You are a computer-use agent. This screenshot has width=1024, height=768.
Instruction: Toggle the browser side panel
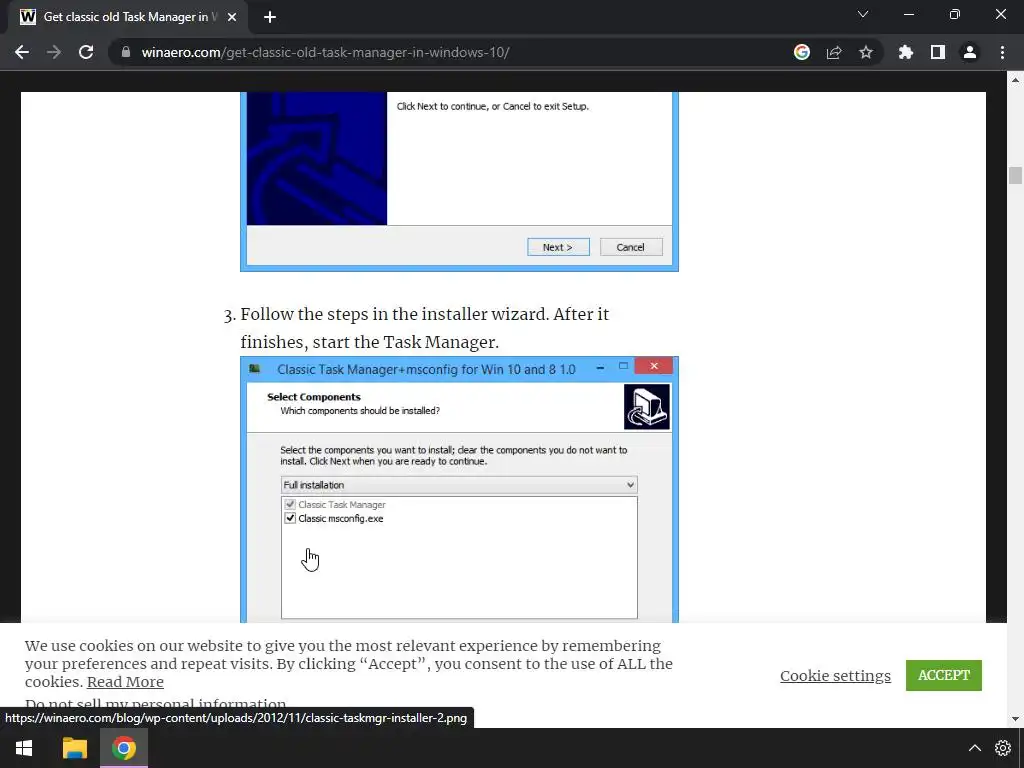(x=938, y=52)
